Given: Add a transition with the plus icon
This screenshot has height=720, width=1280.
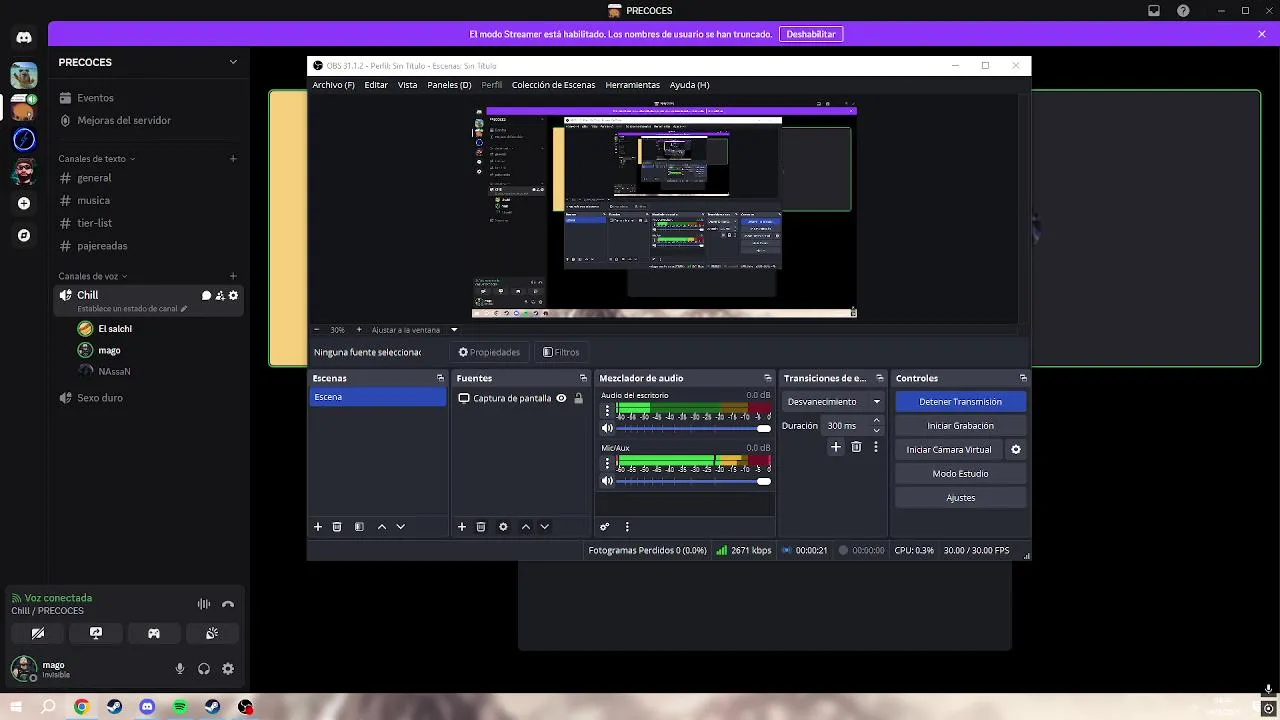Looking at the screenshot, I should (x=836, y=447).
